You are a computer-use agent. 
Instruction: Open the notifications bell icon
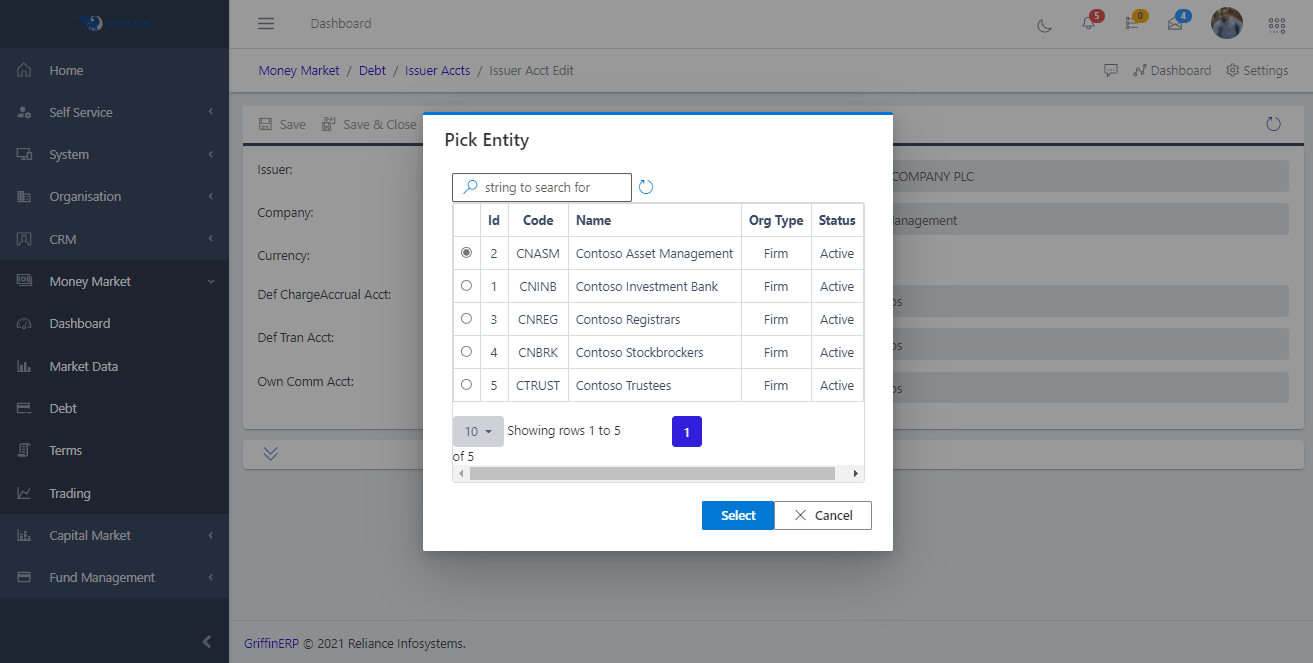(x=1089, y=24)
